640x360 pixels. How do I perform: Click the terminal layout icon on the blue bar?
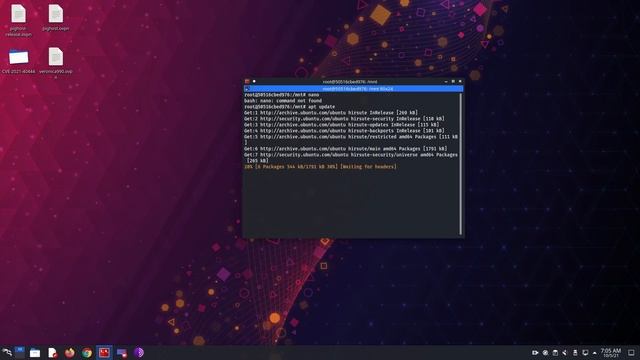(x=247, y=89)
